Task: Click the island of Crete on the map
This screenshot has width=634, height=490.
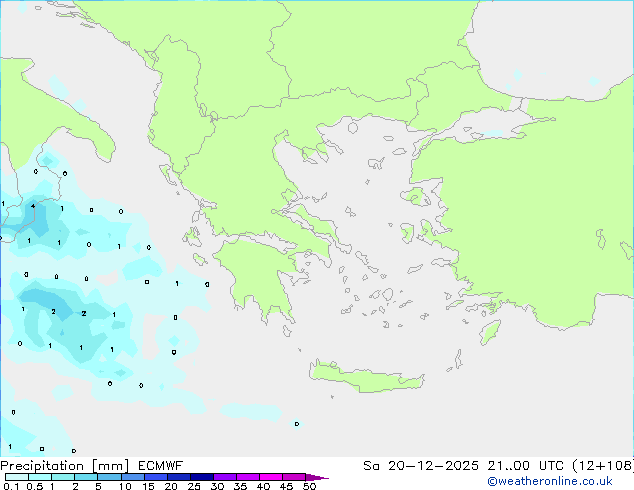Action: click(366, 377)
